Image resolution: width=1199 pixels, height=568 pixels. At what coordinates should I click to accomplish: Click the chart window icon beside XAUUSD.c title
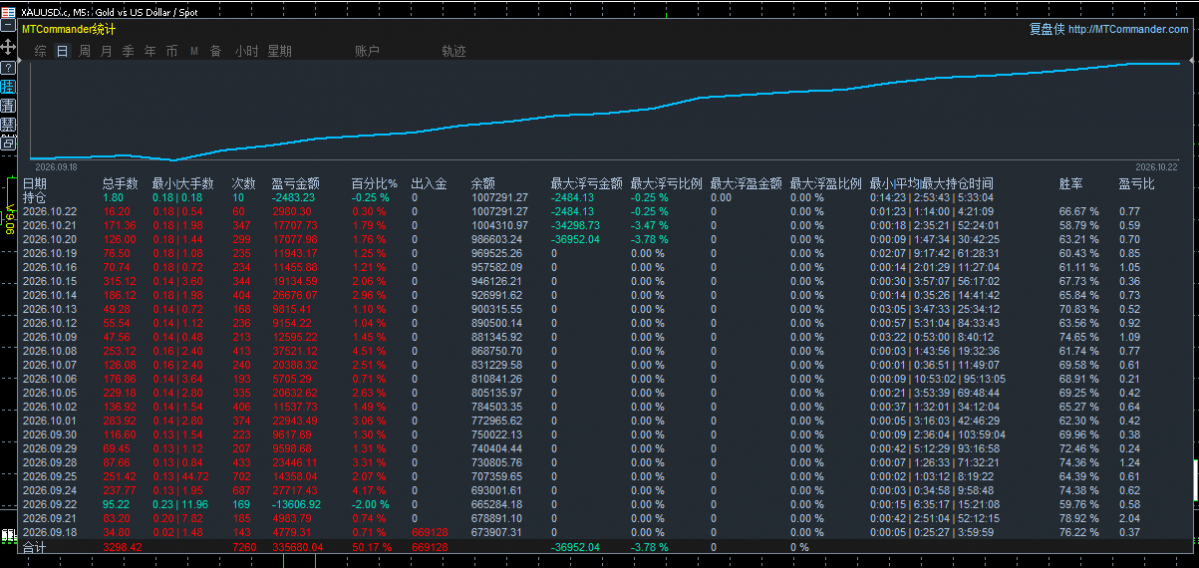8,11
